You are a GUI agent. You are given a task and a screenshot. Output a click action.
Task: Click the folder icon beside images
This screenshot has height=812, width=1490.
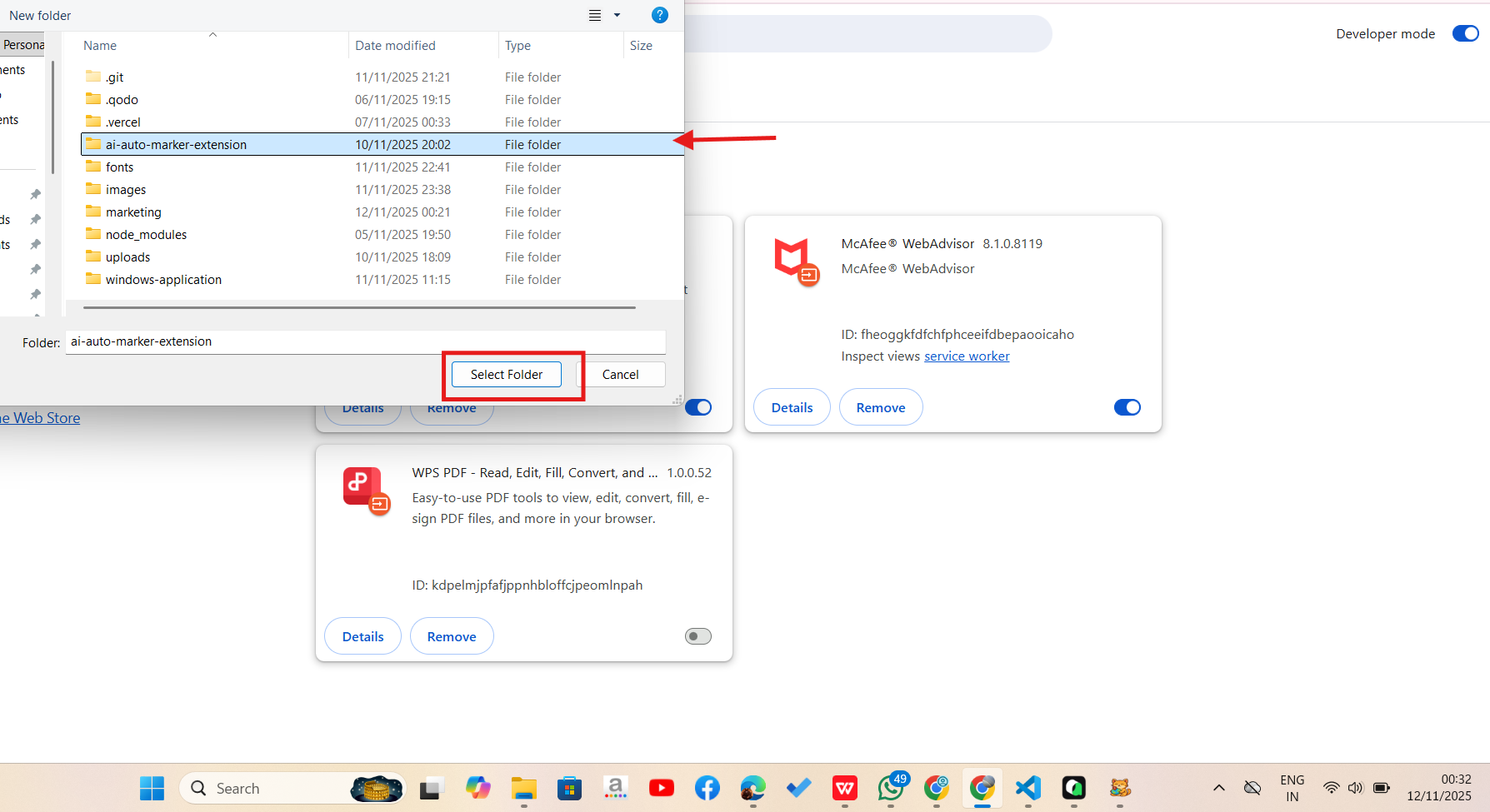click(93, 189)
